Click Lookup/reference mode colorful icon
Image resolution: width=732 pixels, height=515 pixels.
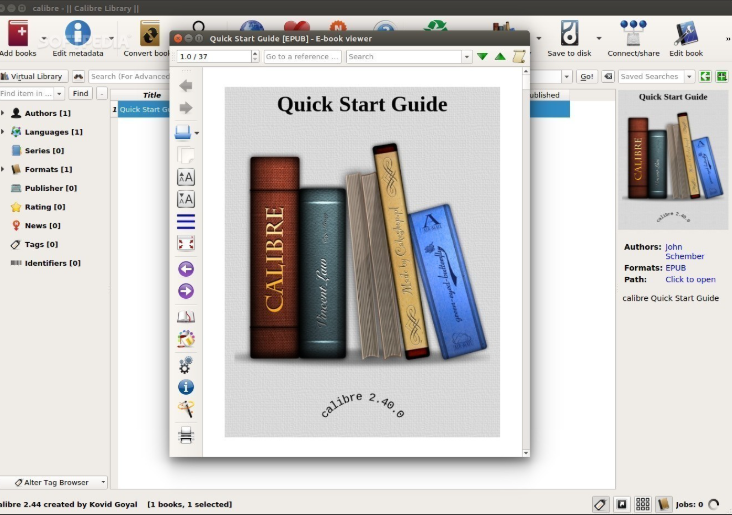tap(186, 339)
